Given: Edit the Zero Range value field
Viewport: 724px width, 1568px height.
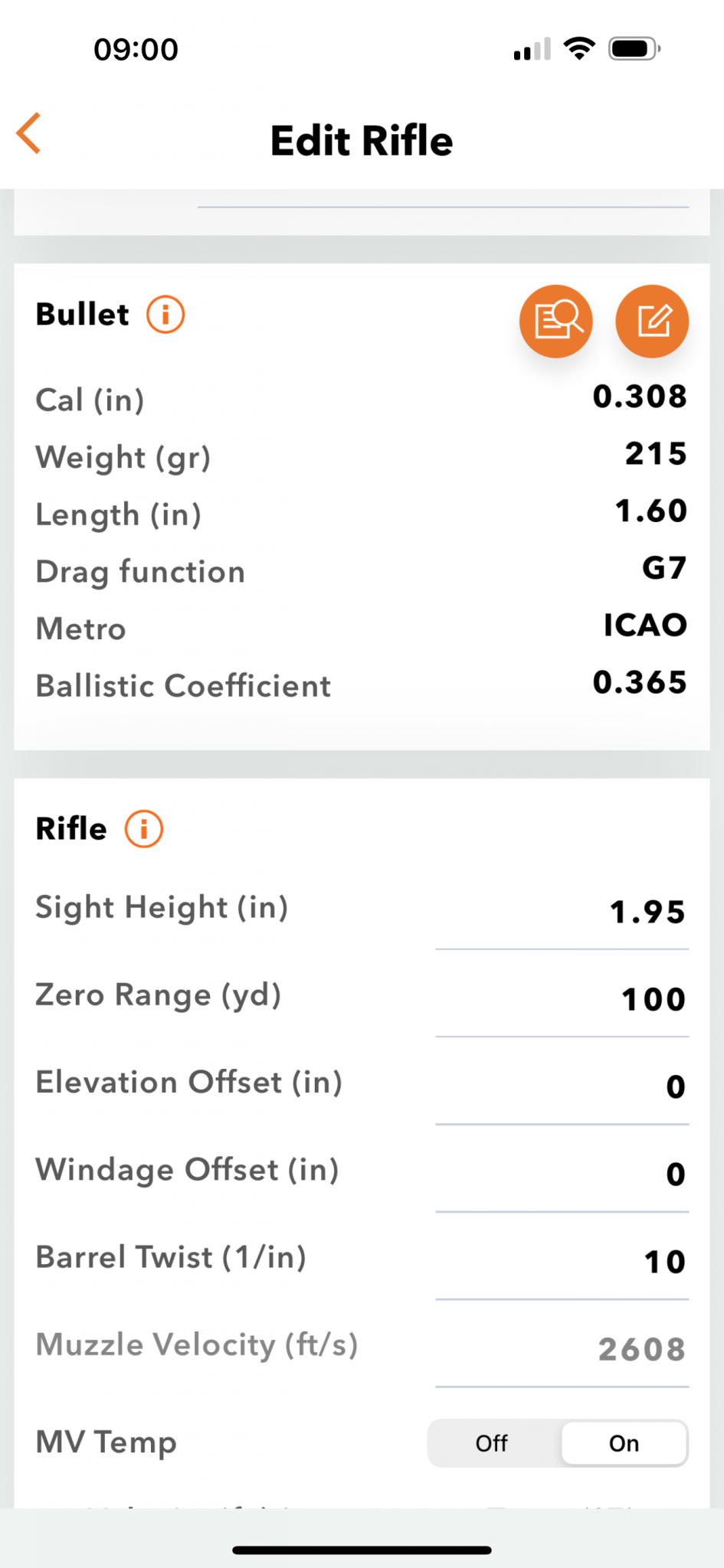Looking at the screenshot, I should 563,999.
